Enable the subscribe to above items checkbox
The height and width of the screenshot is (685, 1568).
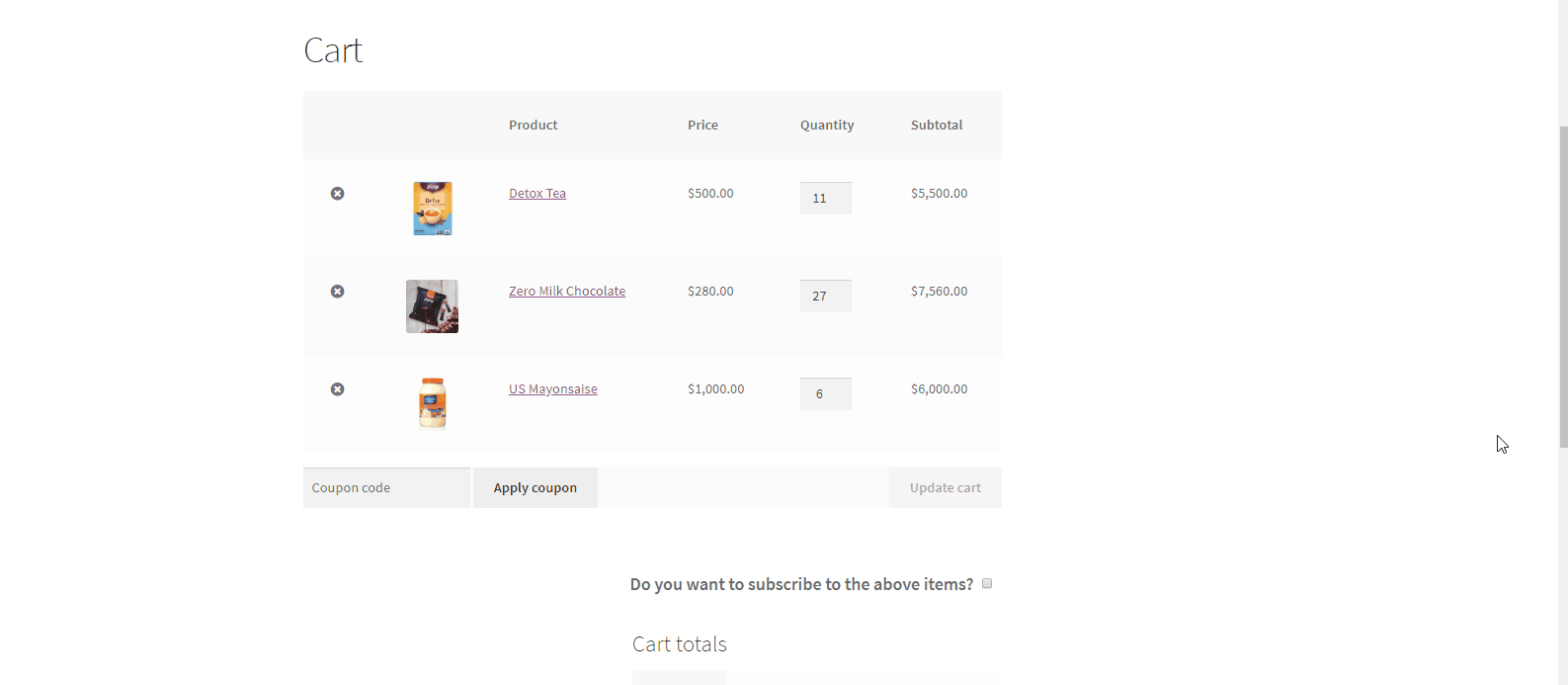pos(987,584)
